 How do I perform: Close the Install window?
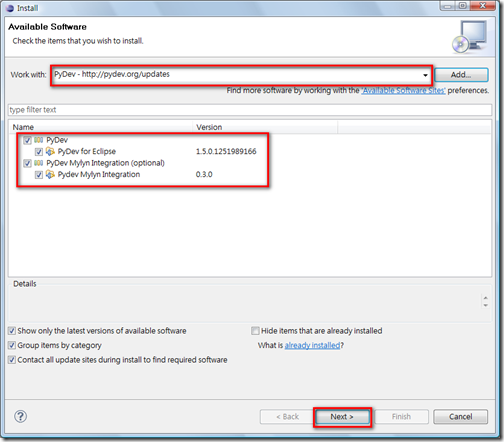[482, 6]
